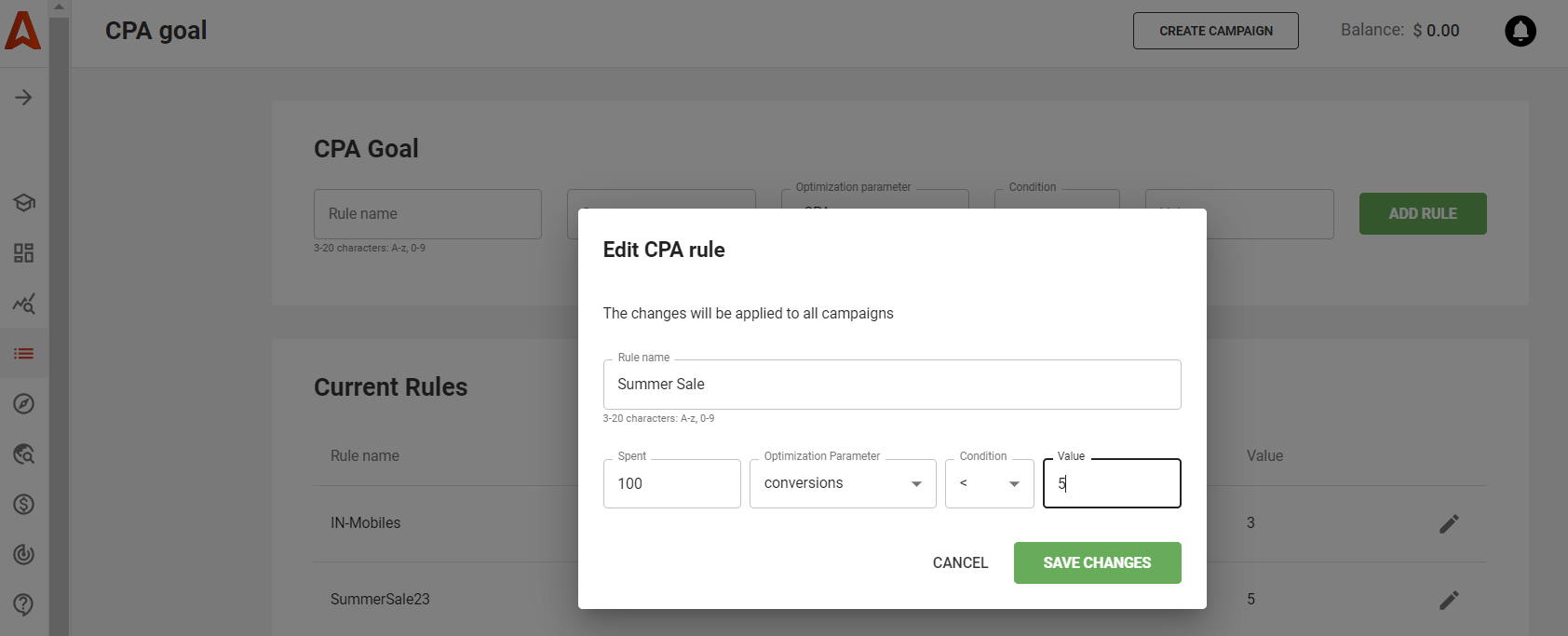Open the Optimization Parameter conversions dropdown
This screenshot has height=636, width=1568.
(842, 483)
